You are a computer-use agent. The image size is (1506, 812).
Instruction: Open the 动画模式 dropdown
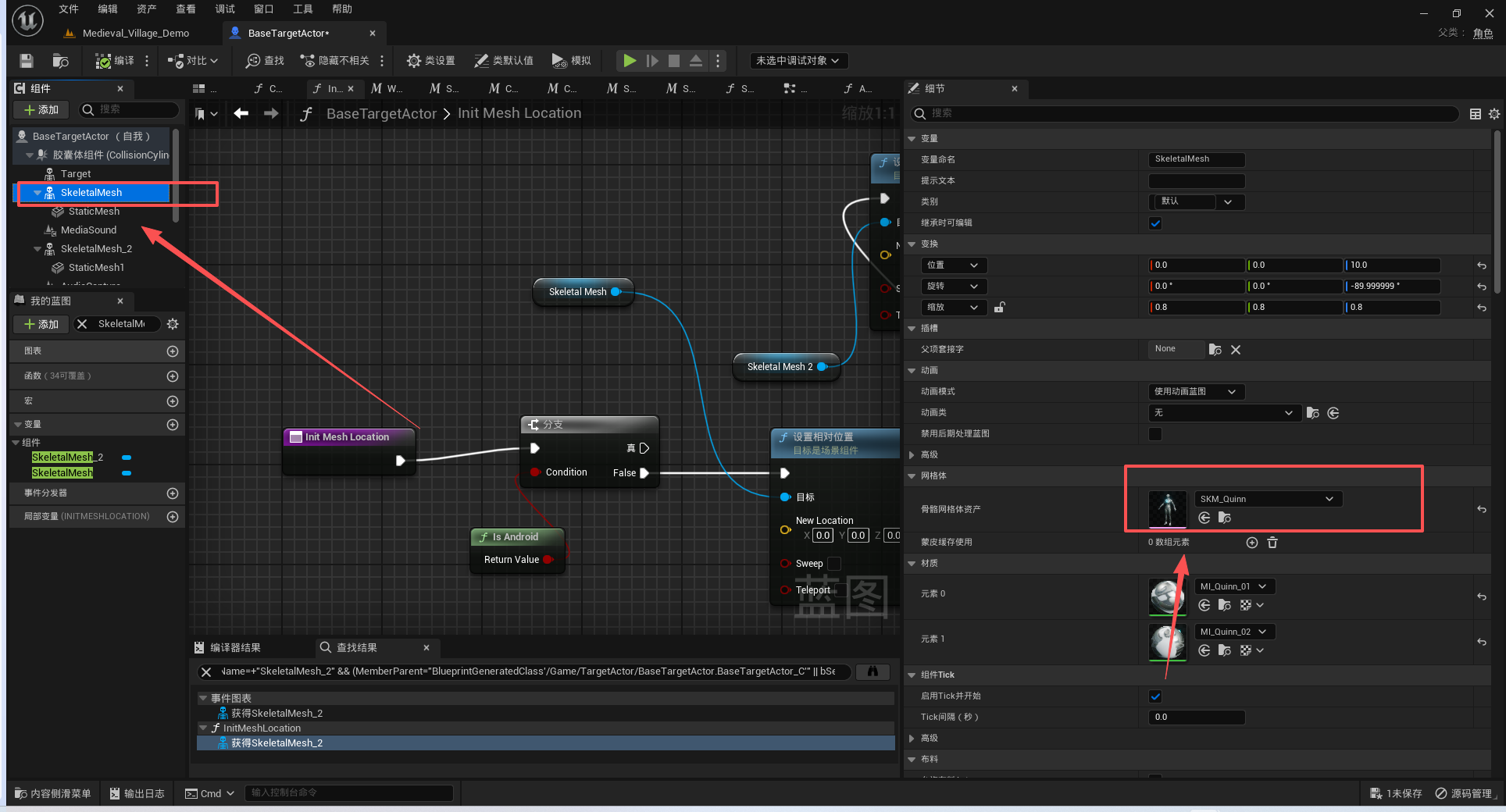pos(1197,392)
